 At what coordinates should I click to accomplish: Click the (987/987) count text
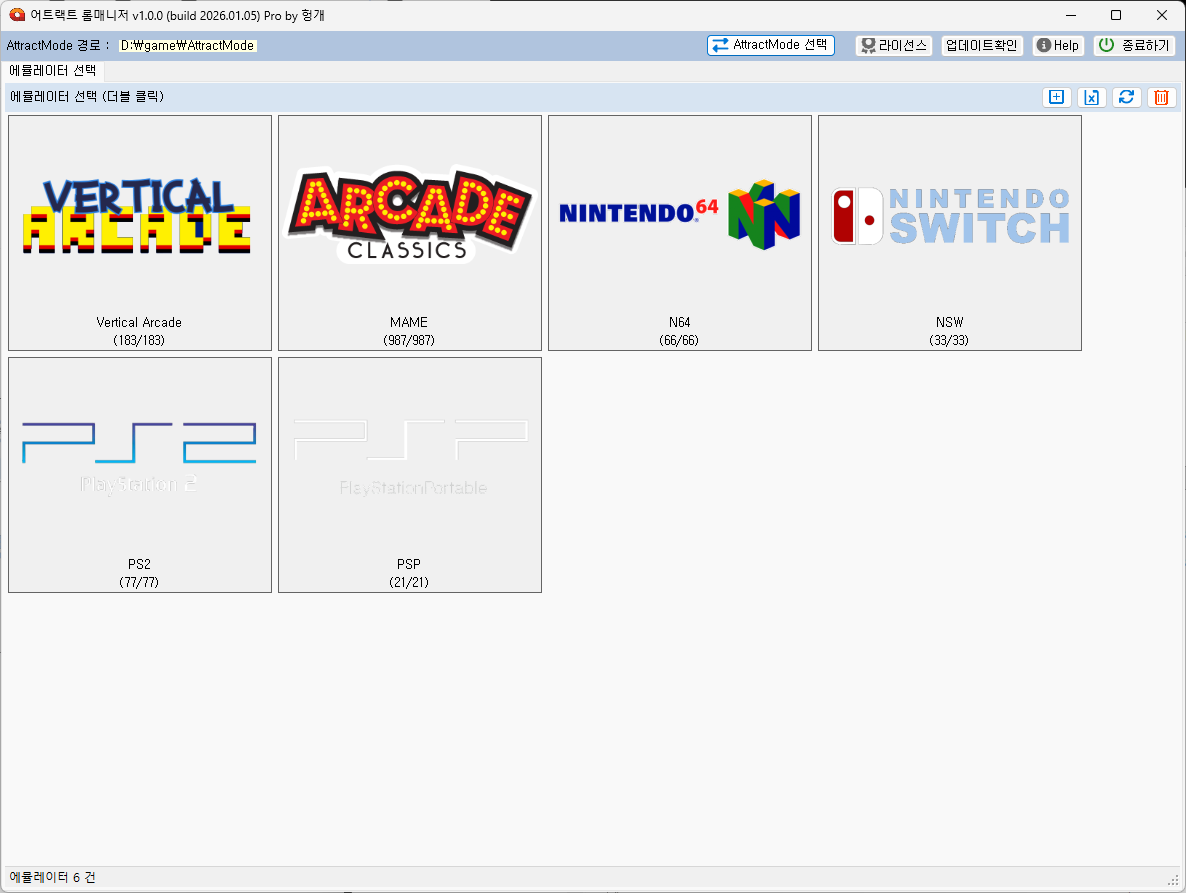[409, 340]
